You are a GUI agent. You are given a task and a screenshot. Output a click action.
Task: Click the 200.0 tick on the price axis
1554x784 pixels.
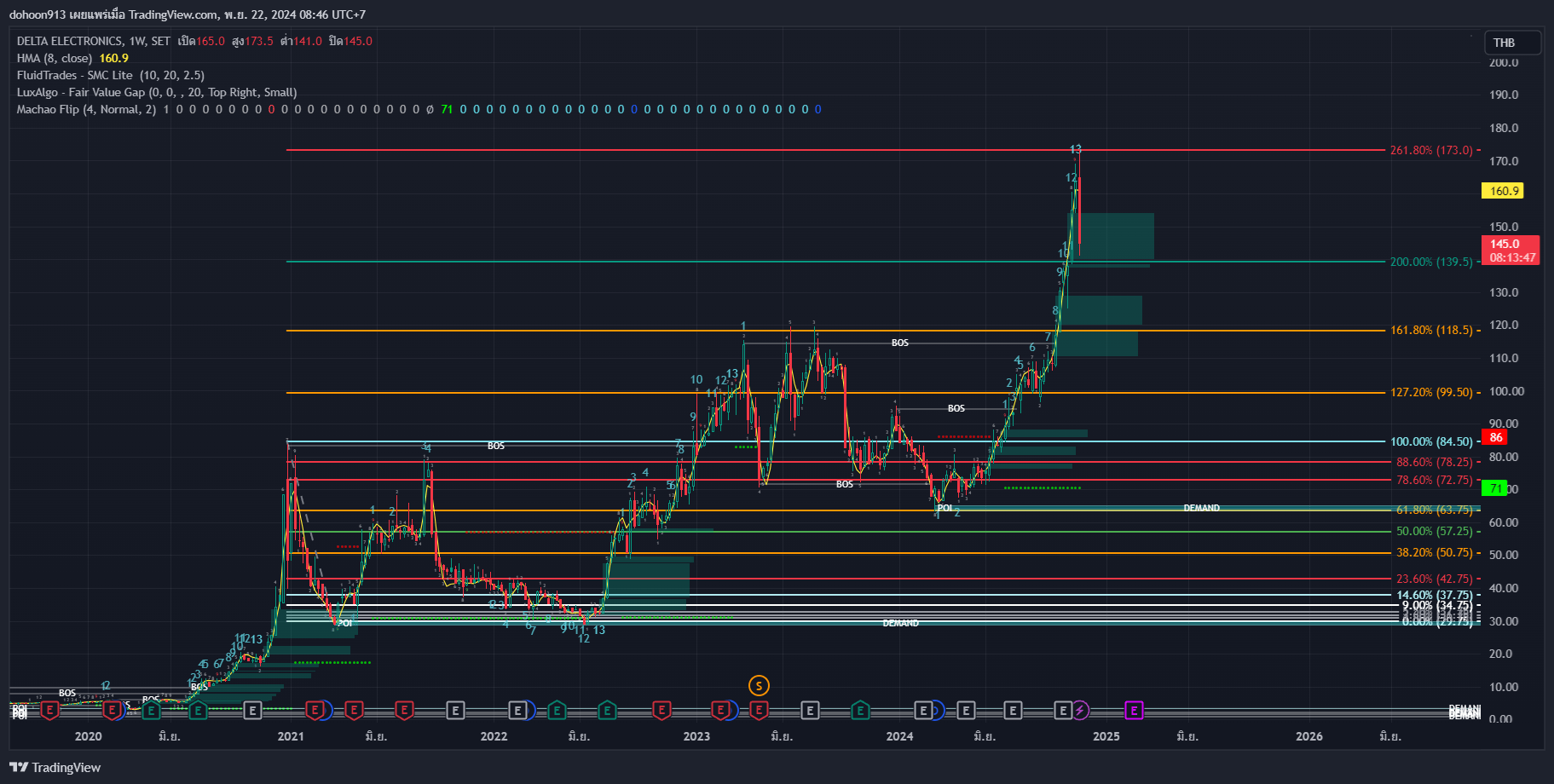(x=1504, y=62)
